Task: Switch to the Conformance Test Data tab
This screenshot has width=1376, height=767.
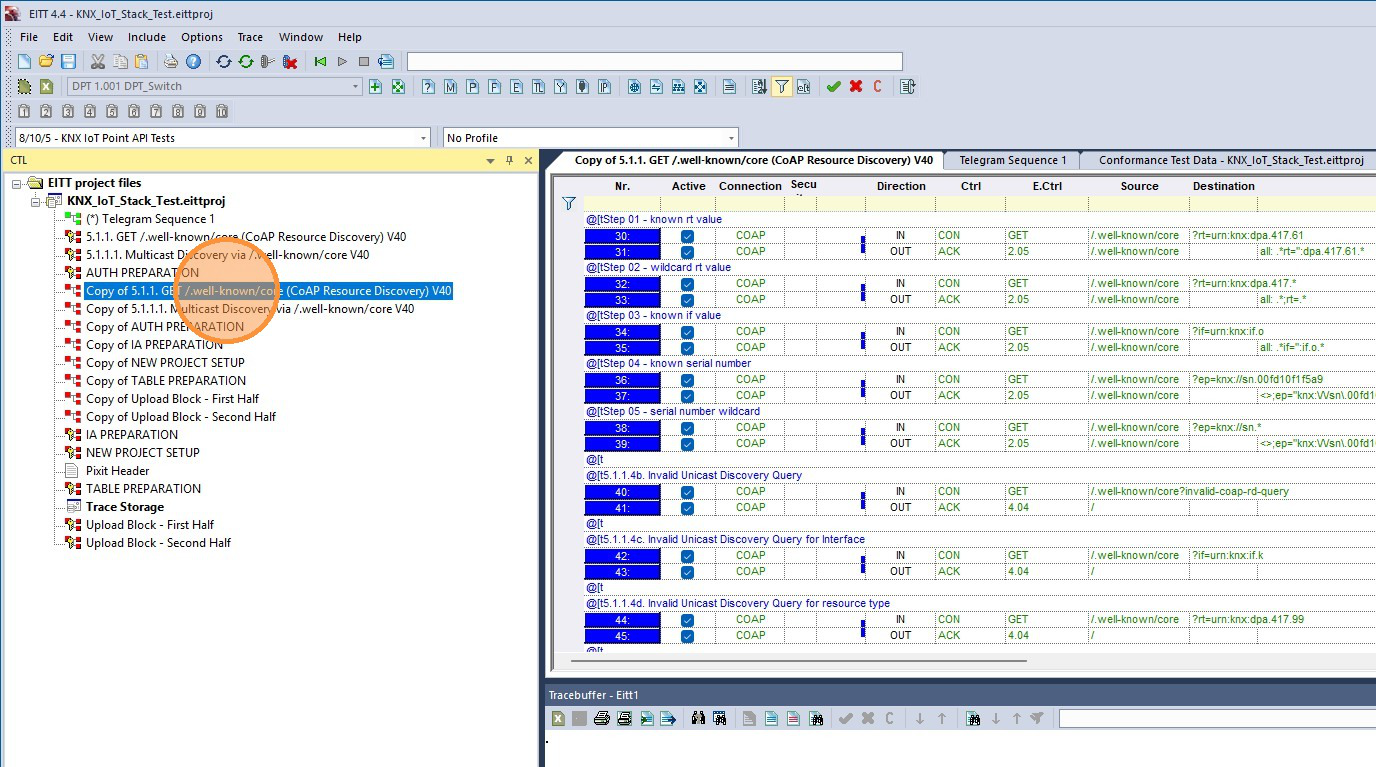Action: [1230, 160]
